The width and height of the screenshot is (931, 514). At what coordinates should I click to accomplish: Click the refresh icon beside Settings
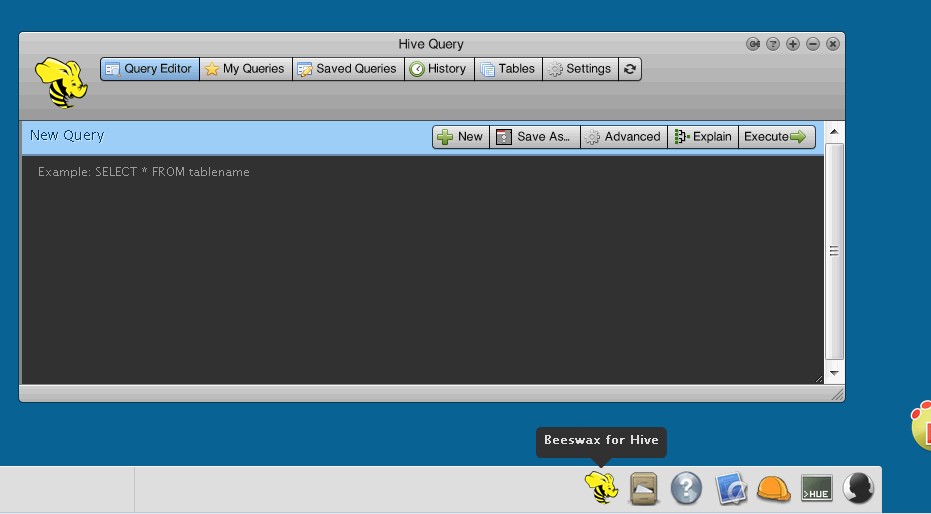tap(630, 69)
